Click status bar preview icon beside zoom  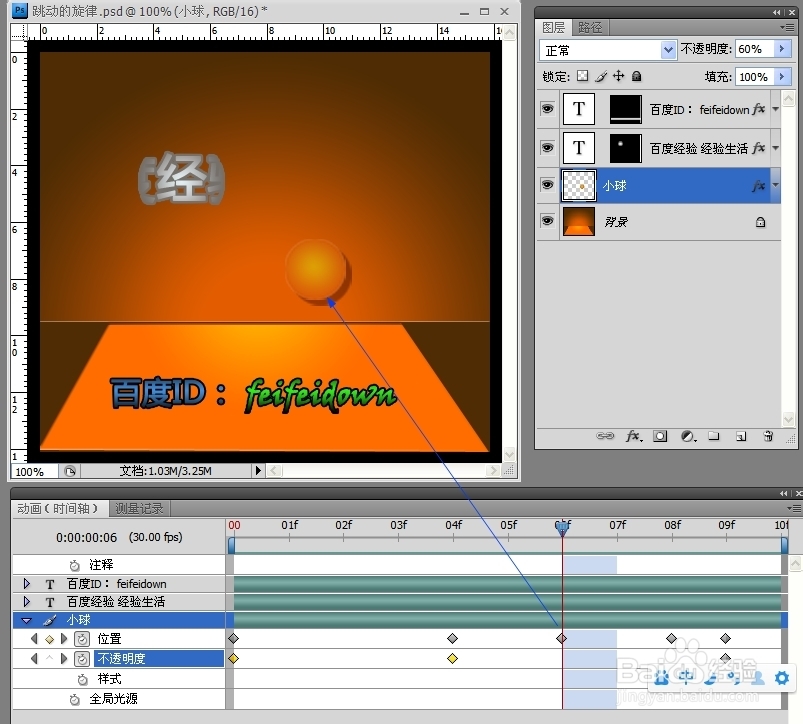[x=70, y=471]
